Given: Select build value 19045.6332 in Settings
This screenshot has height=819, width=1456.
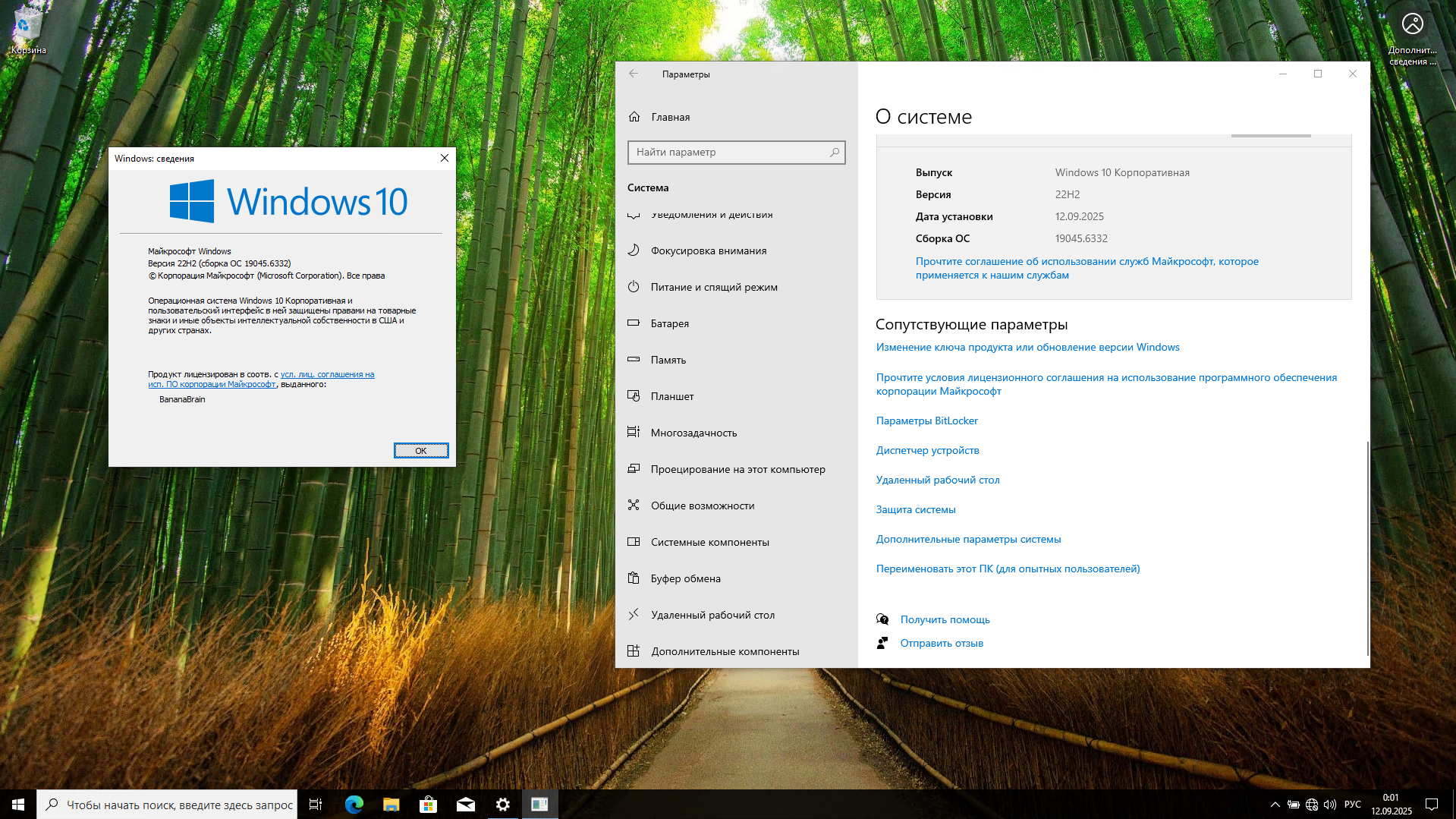Looking at the screenshot, I should click(1080, 238).
